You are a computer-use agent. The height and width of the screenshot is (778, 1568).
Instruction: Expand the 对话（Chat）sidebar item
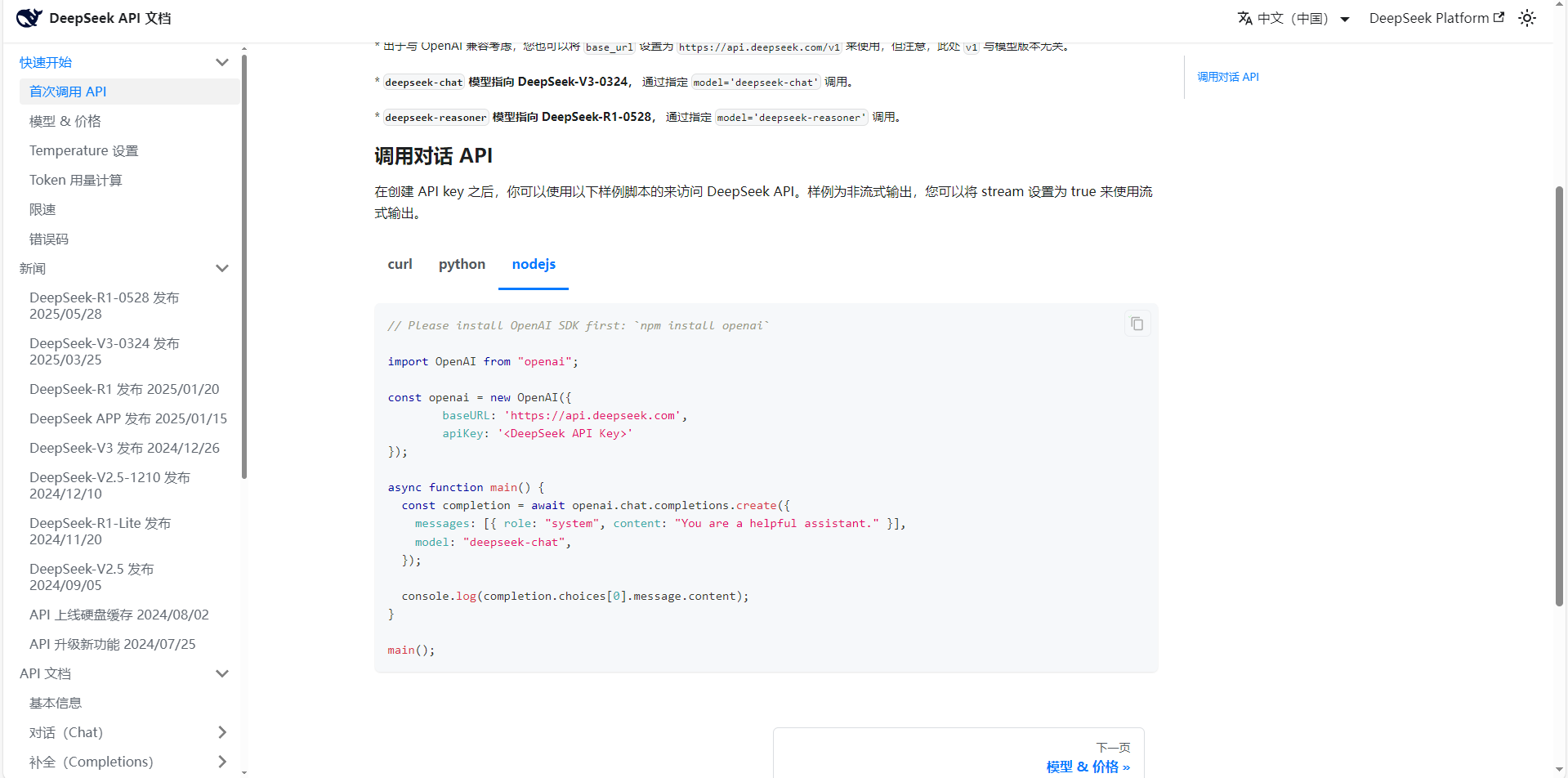click(x=221, y=732)
